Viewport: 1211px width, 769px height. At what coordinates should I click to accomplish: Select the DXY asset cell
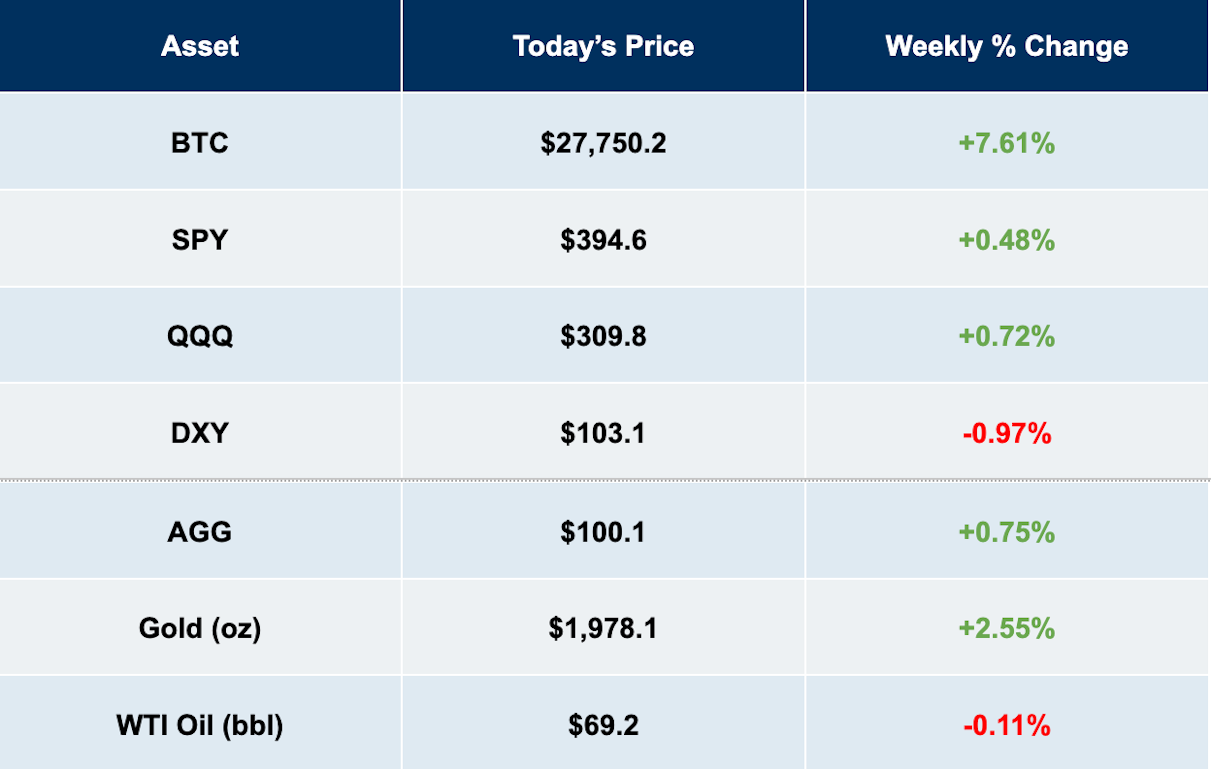point(200,433)
